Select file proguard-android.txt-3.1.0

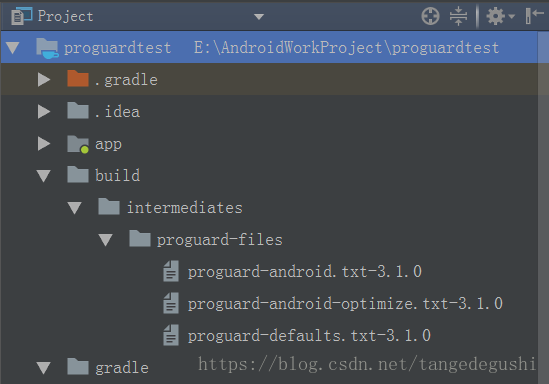[305, 272]
